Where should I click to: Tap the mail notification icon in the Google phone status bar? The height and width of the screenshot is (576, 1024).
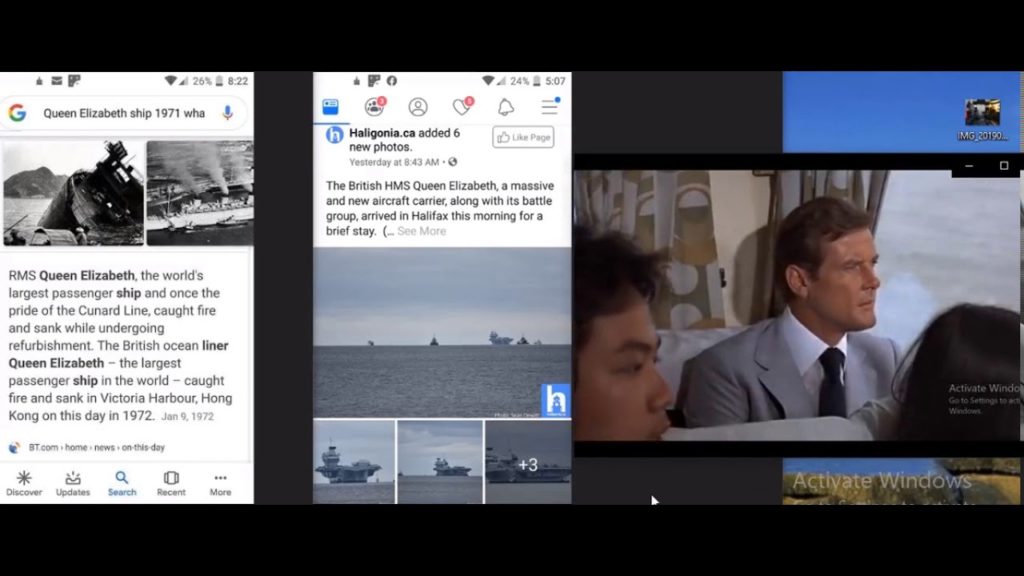(57, 81)
